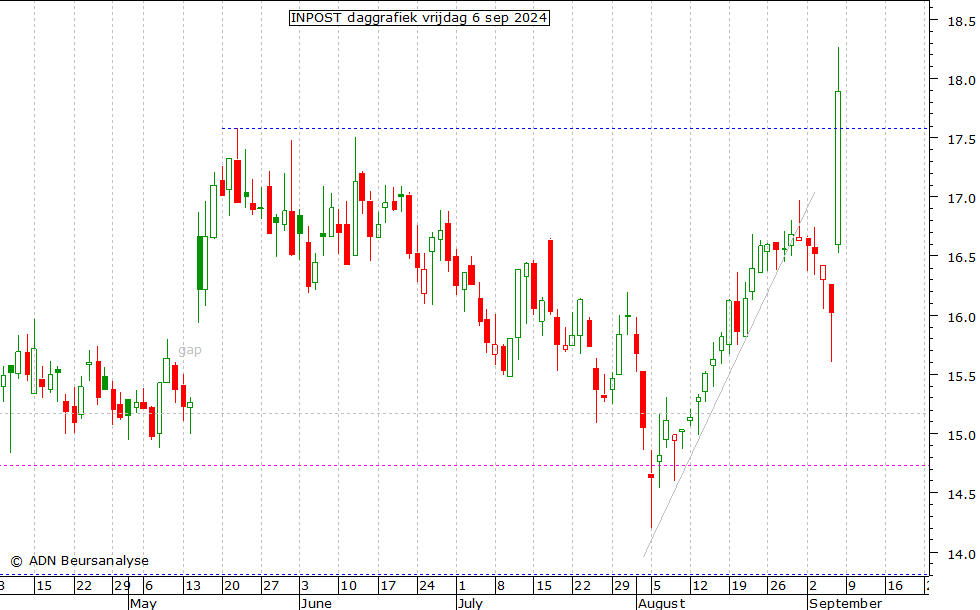Click date label 12 under August
Screen dimensions: 980x610
tap(700, 586)
